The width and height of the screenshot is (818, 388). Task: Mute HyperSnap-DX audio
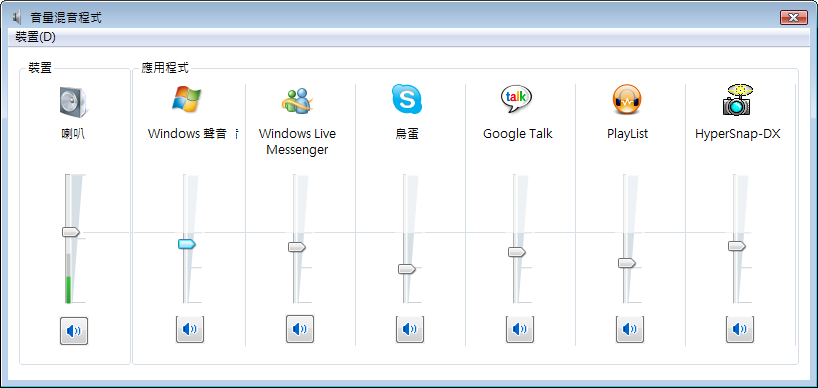pyautogui.click(x=740, y=329)
